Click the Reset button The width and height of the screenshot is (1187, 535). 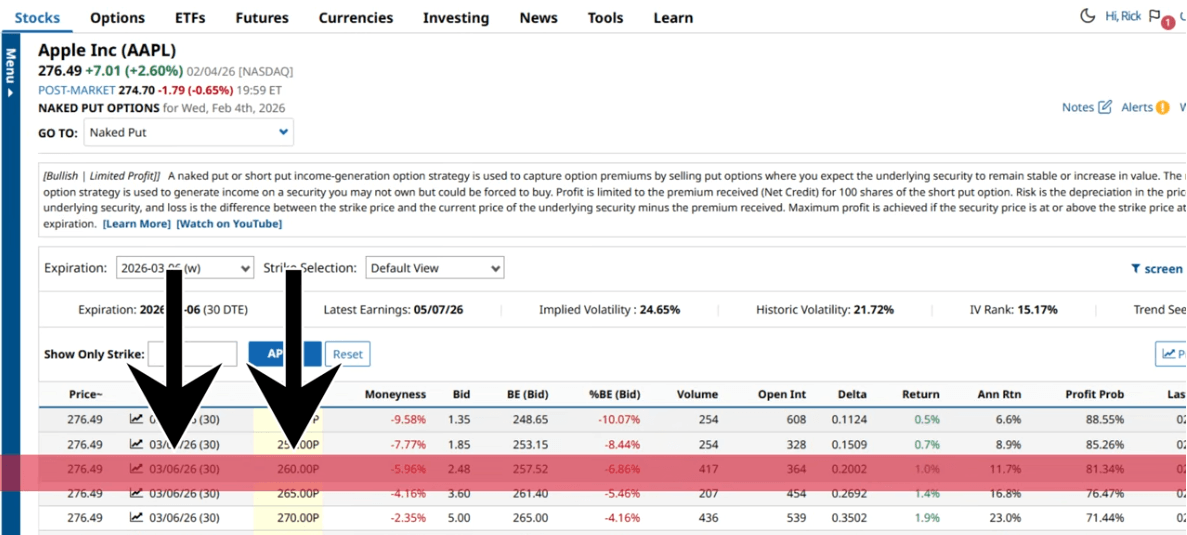347,353
